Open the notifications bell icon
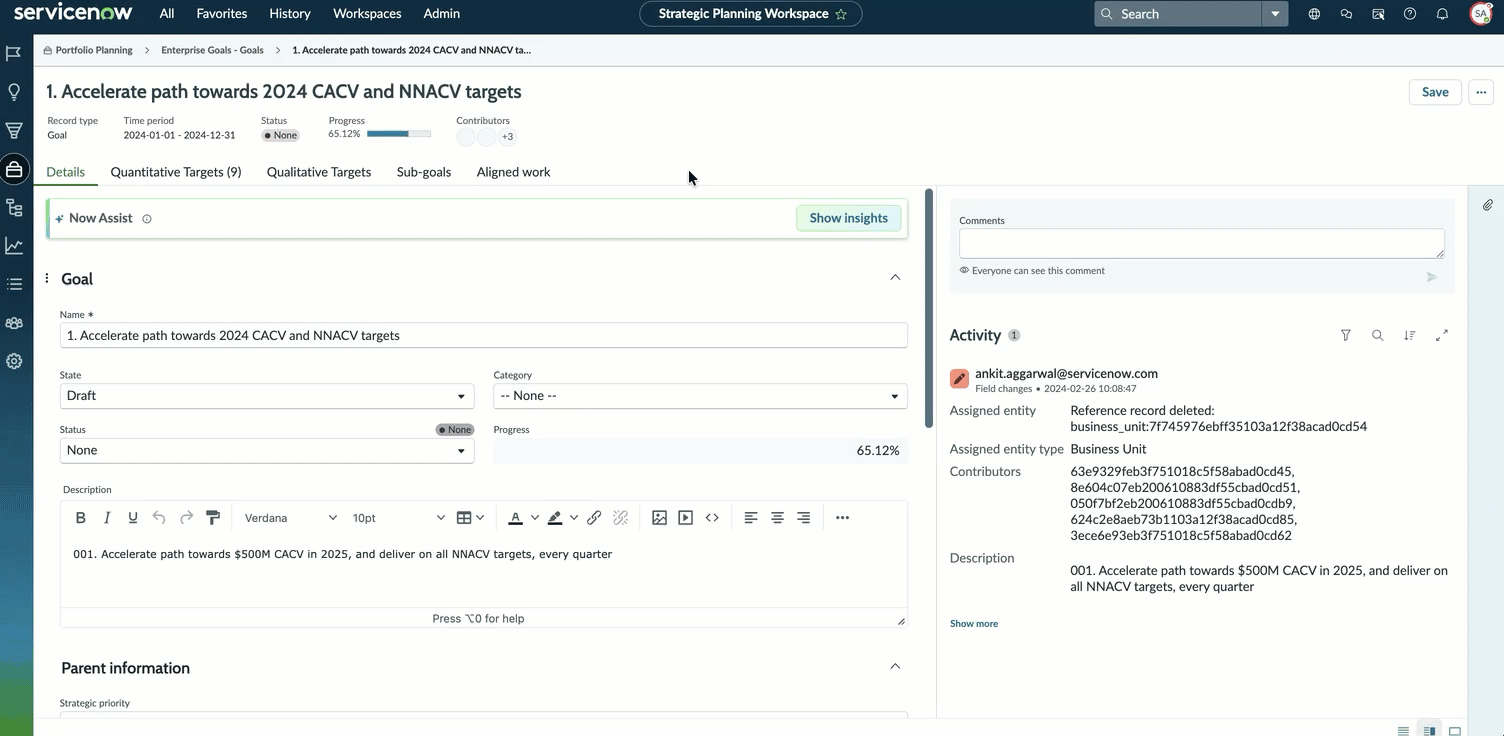Viewport: 1504px width, 736px height. click(1442, 14)
